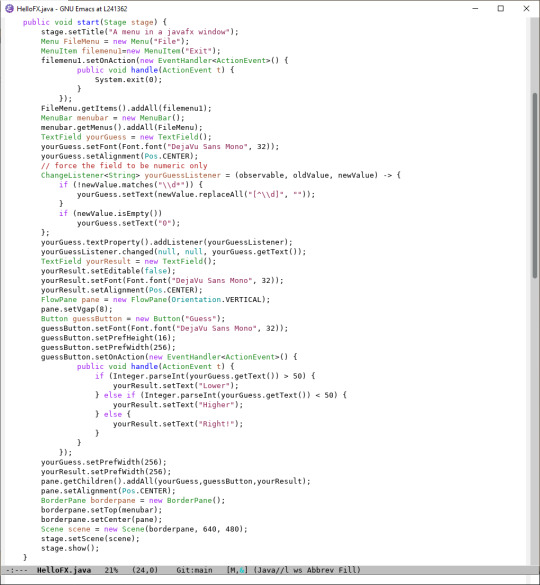Maximize the Emacs window
Image resolution: width=540 pixels, height=585 pixels.
[500, 8]
